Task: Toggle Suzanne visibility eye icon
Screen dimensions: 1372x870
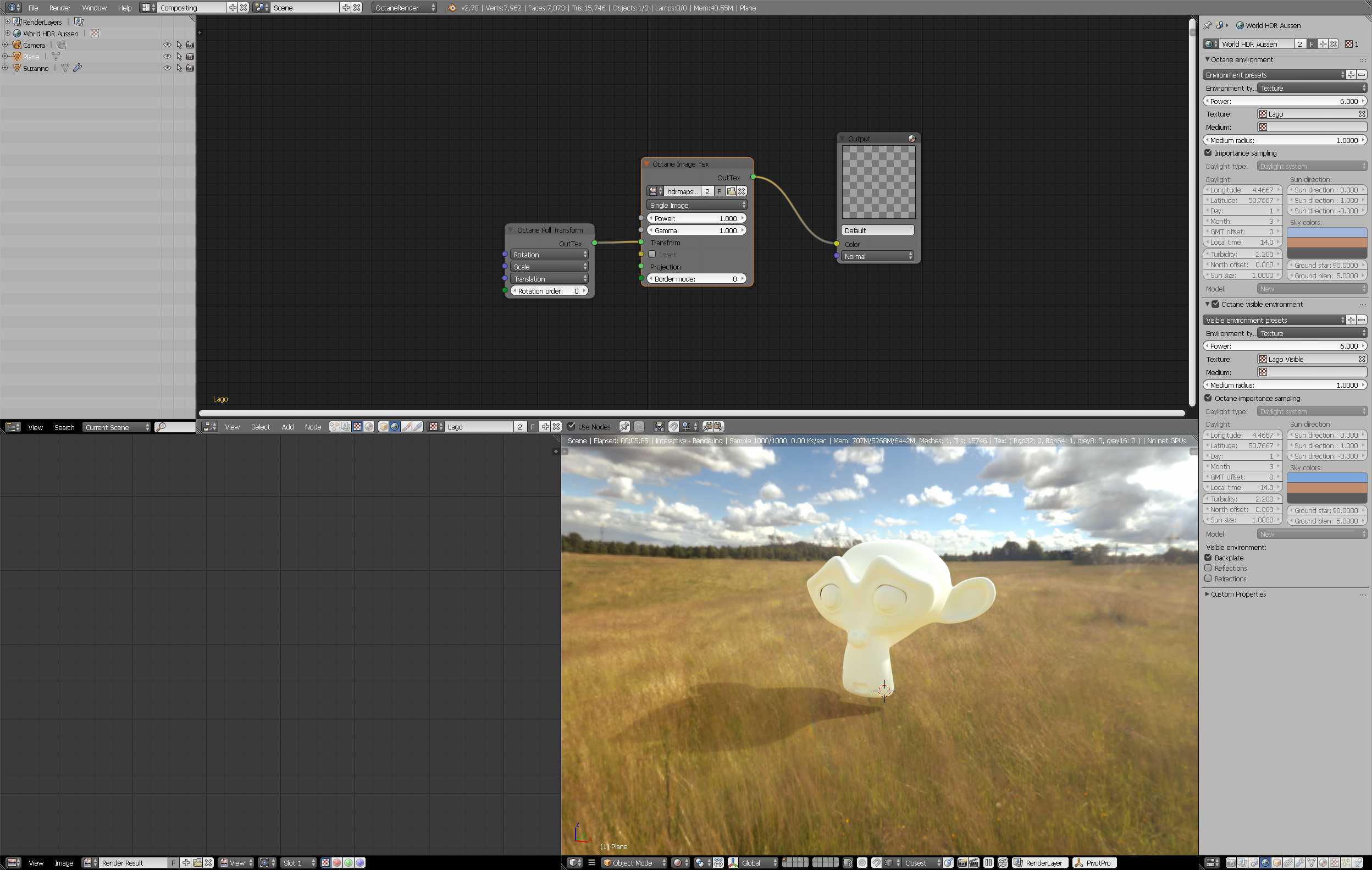Action: coord(167,68)
